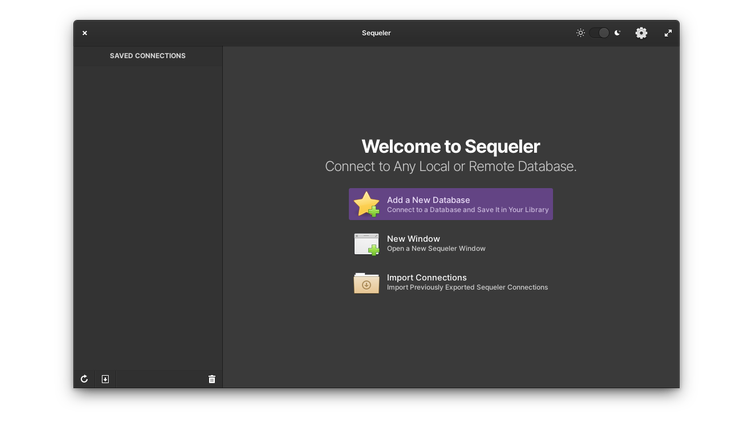Screen dimensions: 752x423
Task: Click the moon dark-mode icon
Action: click(617, 33)
